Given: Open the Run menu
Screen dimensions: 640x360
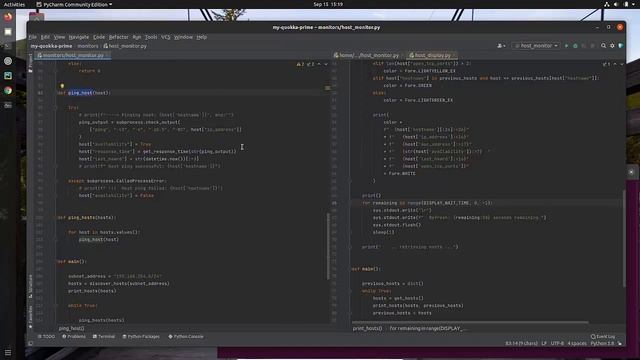Looking at the screenshot, I should [137, 37].
